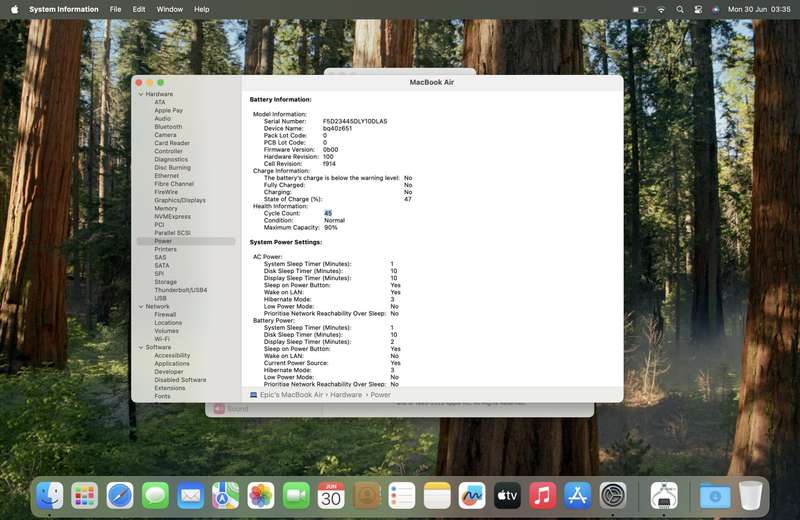Select Memory in the sidebar
Screen dimensions: 800x520
coord(166,208)
